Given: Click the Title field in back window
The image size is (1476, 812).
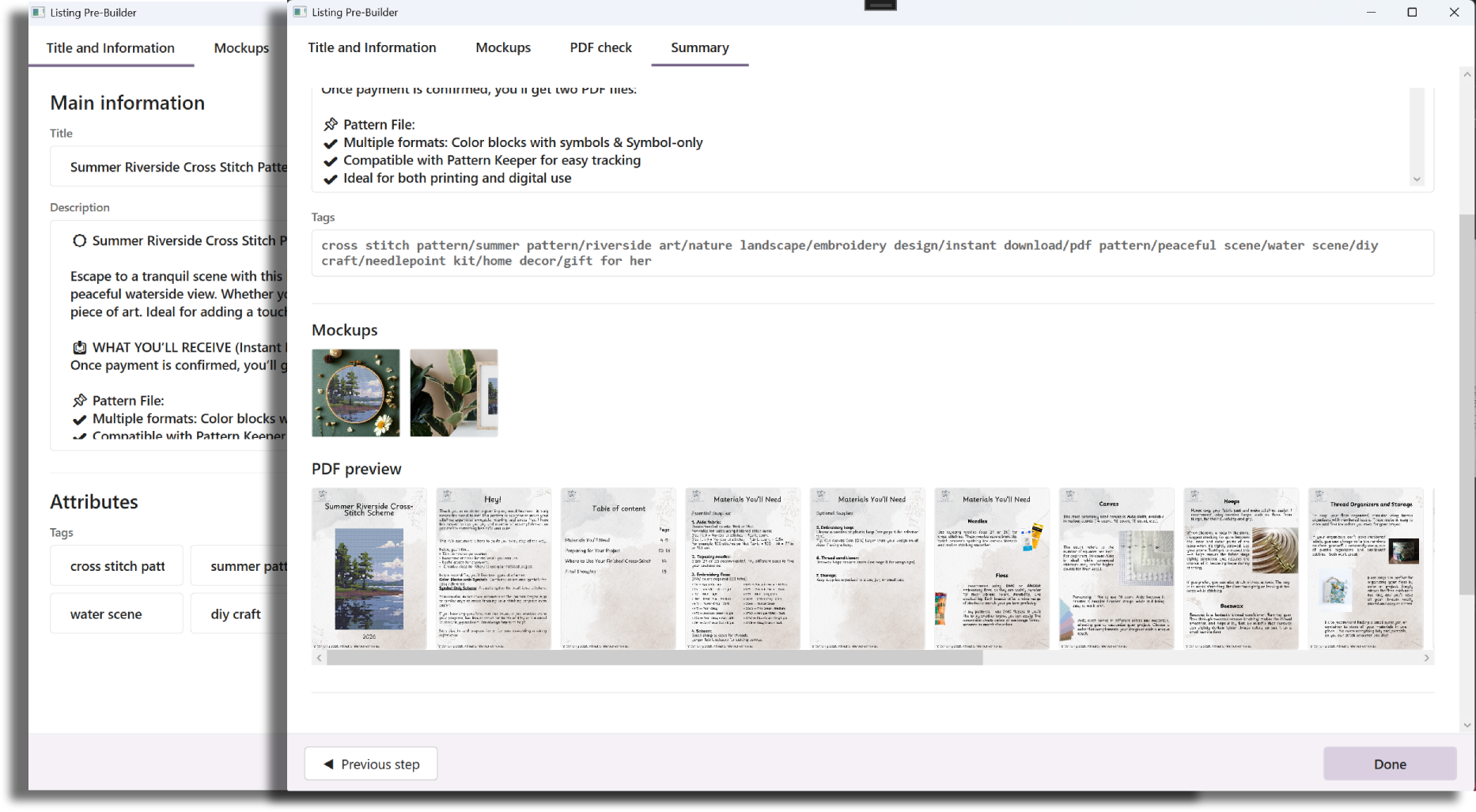Looking at the screenshot, I should coord(169,167).
